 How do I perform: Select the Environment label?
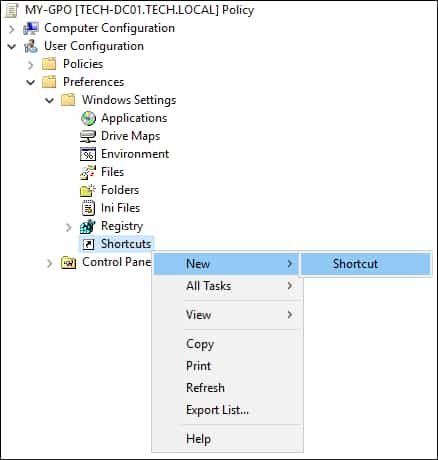pyautogui.click(x=135, y=154)
